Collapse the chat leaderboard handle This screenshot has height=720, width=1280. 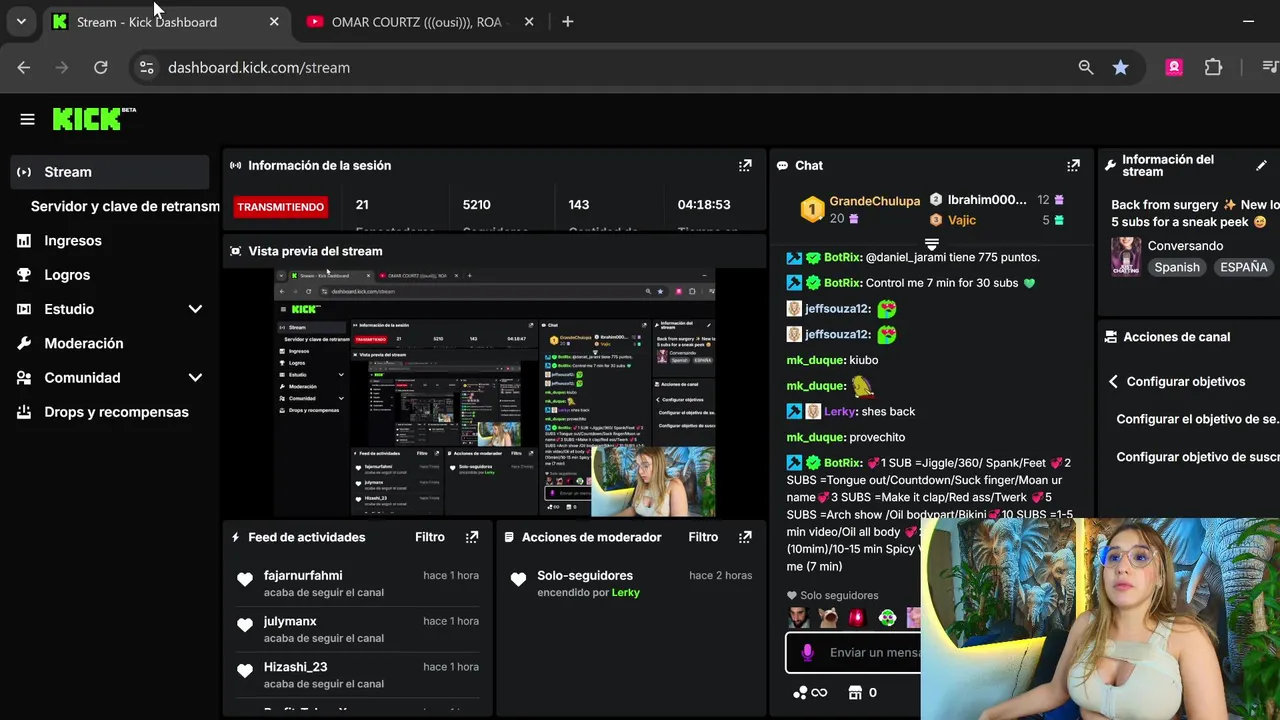point(931,243)
